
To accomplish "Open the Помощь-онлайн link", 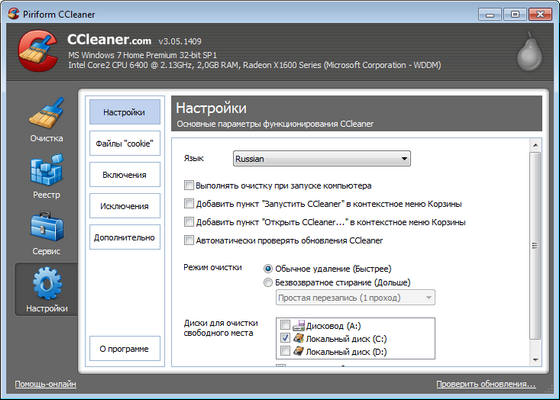I will [45, 384].
